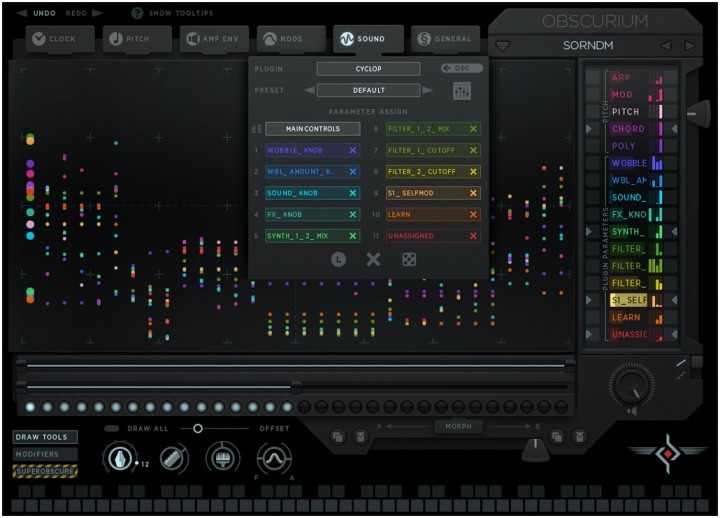Open the SORNDM preset dropdown menu
This screenshot has height=518, width=720.
pyautogui.click(x=503, y=46)
